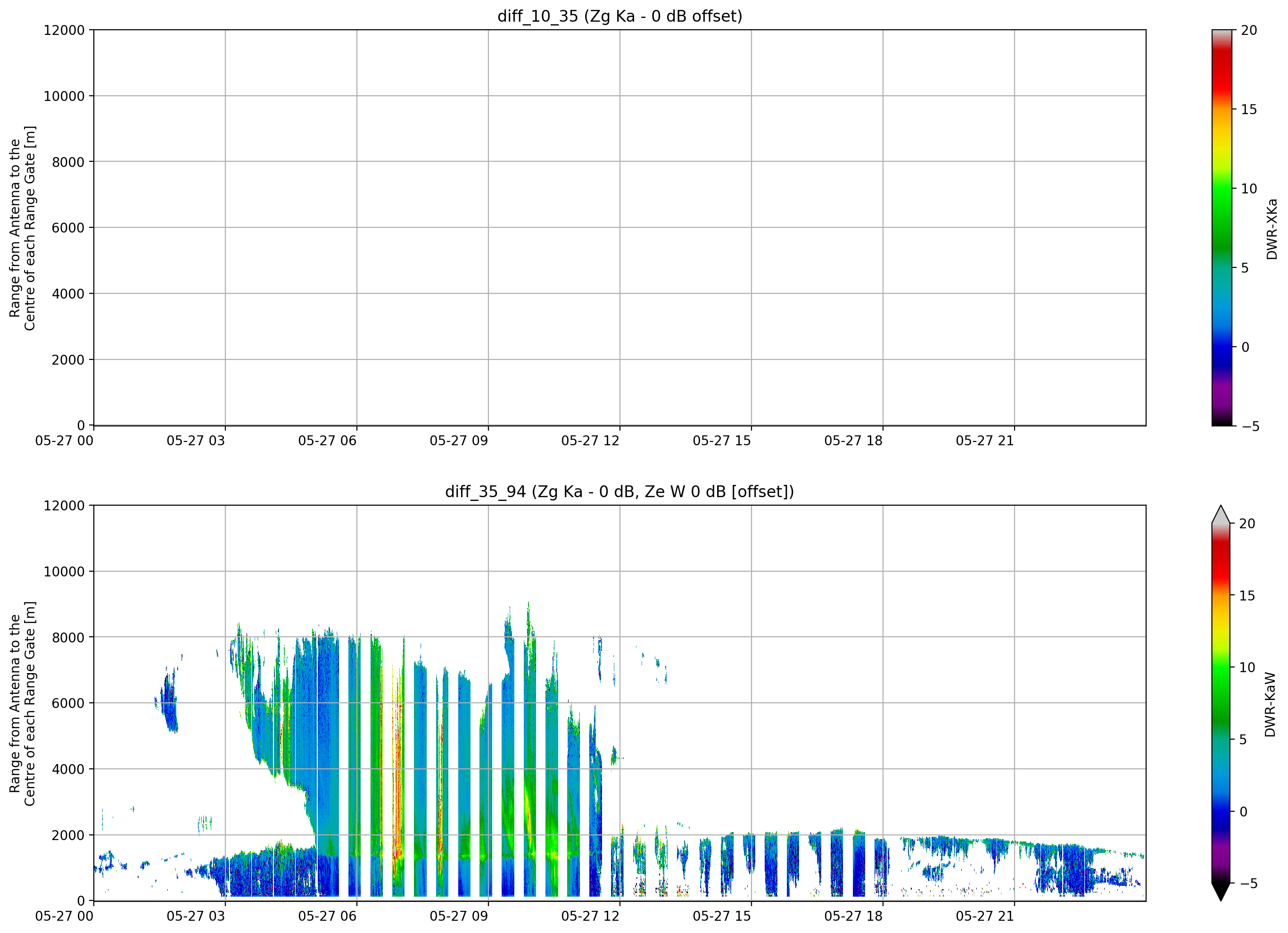This screenshot has height=933, width=1288.
Task: Click y-tick "10000" on the diff_35_94 plot
Action: pyautogui.click(x=64, y=572)
